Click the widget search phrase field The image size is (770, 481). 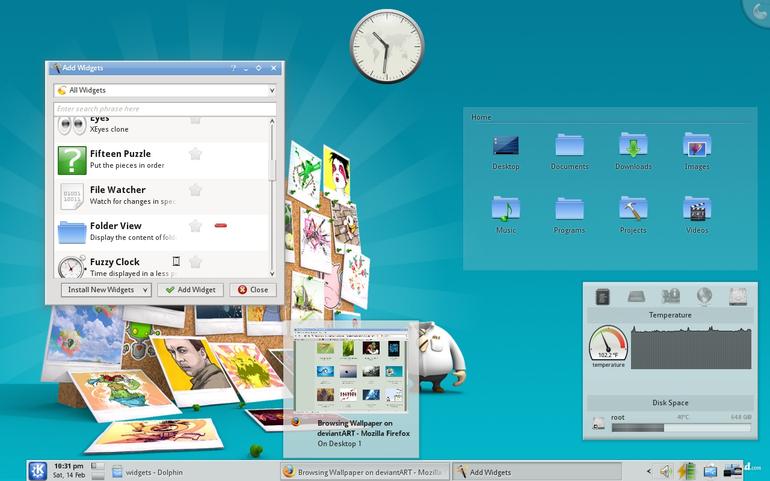pyautogui.click(x=165, y=109)
